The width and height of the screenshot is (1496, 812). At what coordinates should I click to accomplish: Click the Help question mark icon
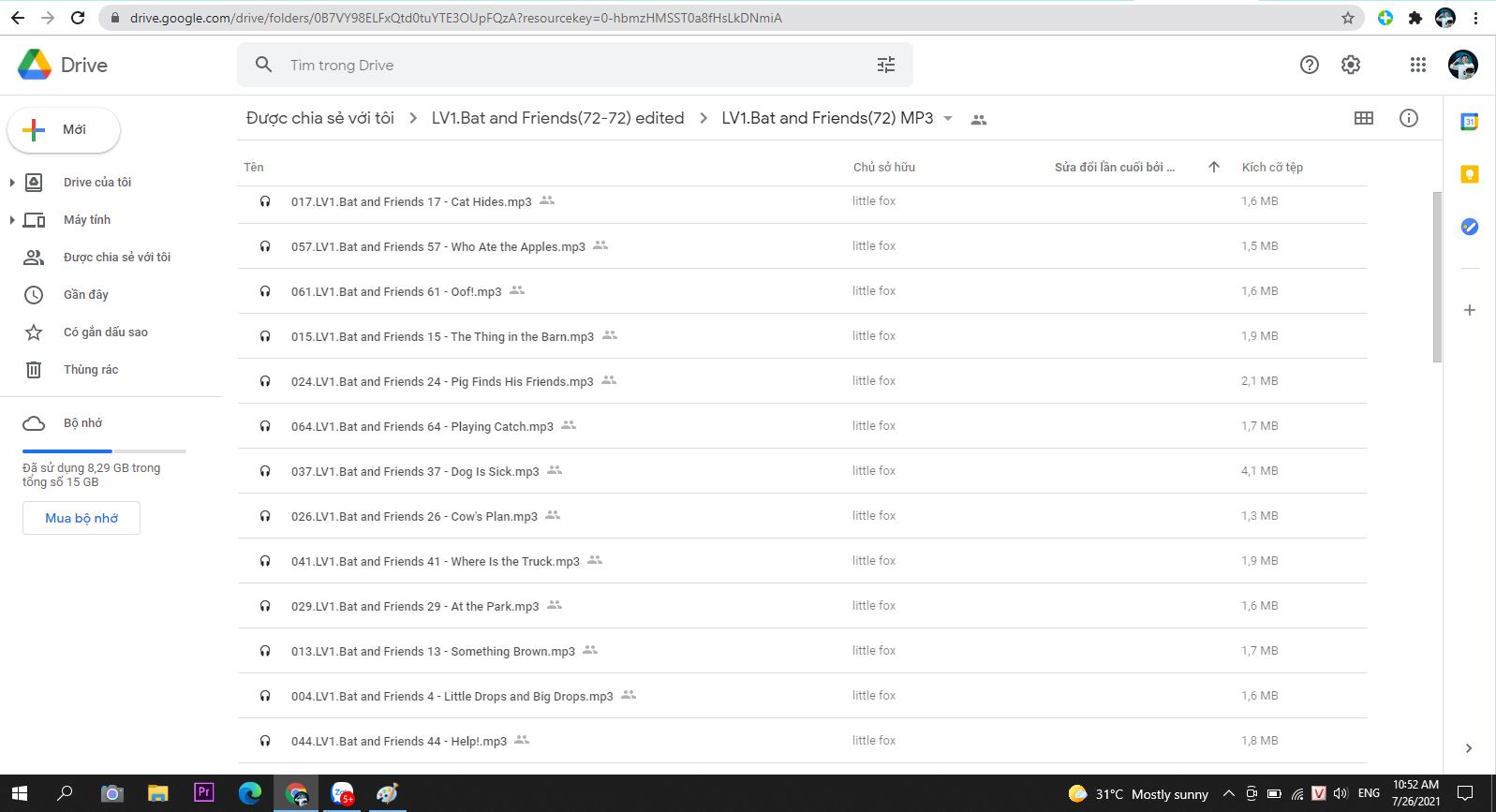coord(1309,65)
